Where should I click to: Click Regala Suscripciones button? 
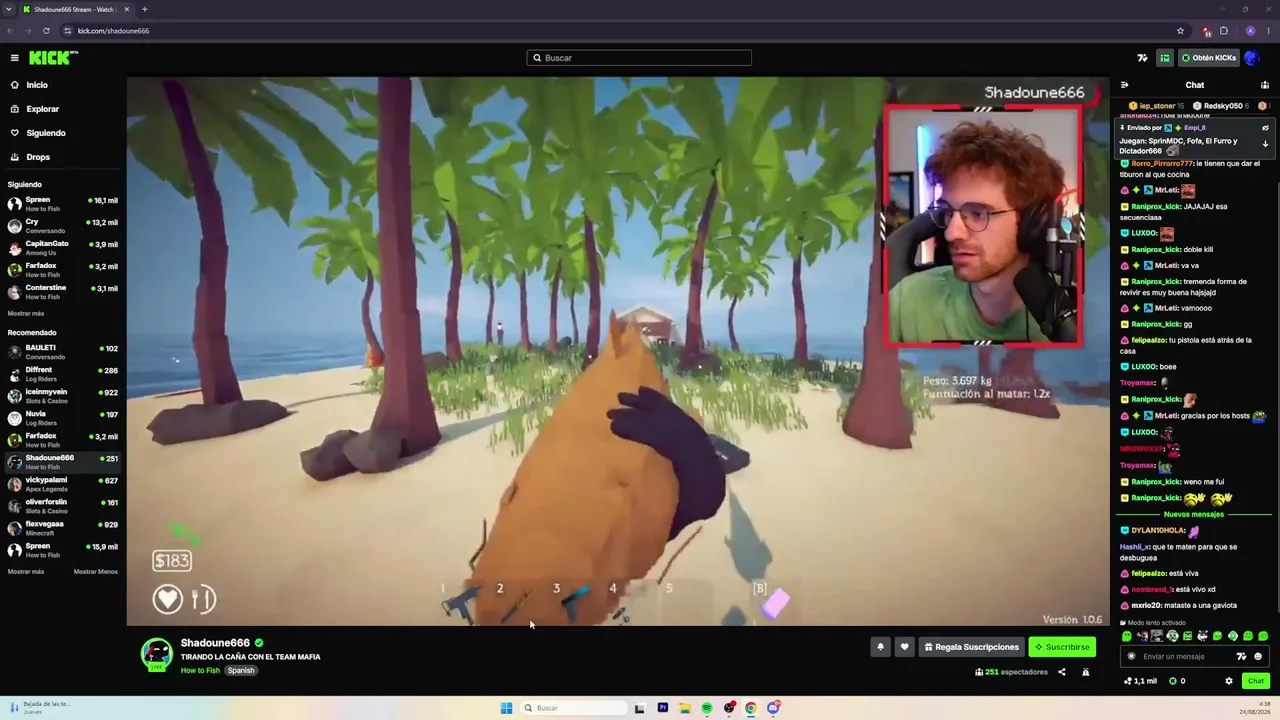tap(971, 647)
